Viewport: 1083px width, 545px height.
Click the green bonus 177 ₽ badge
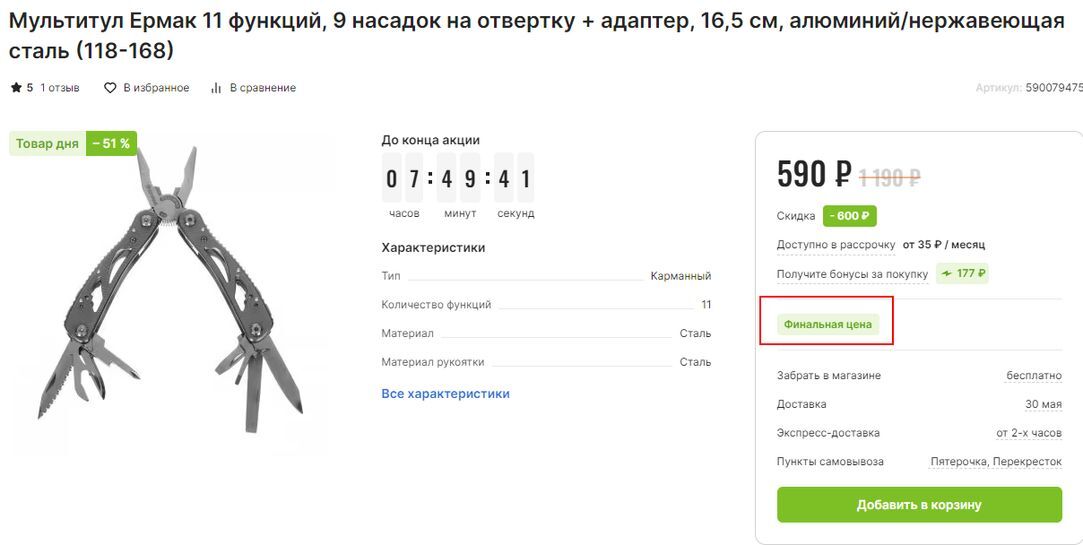pos(962,273)
